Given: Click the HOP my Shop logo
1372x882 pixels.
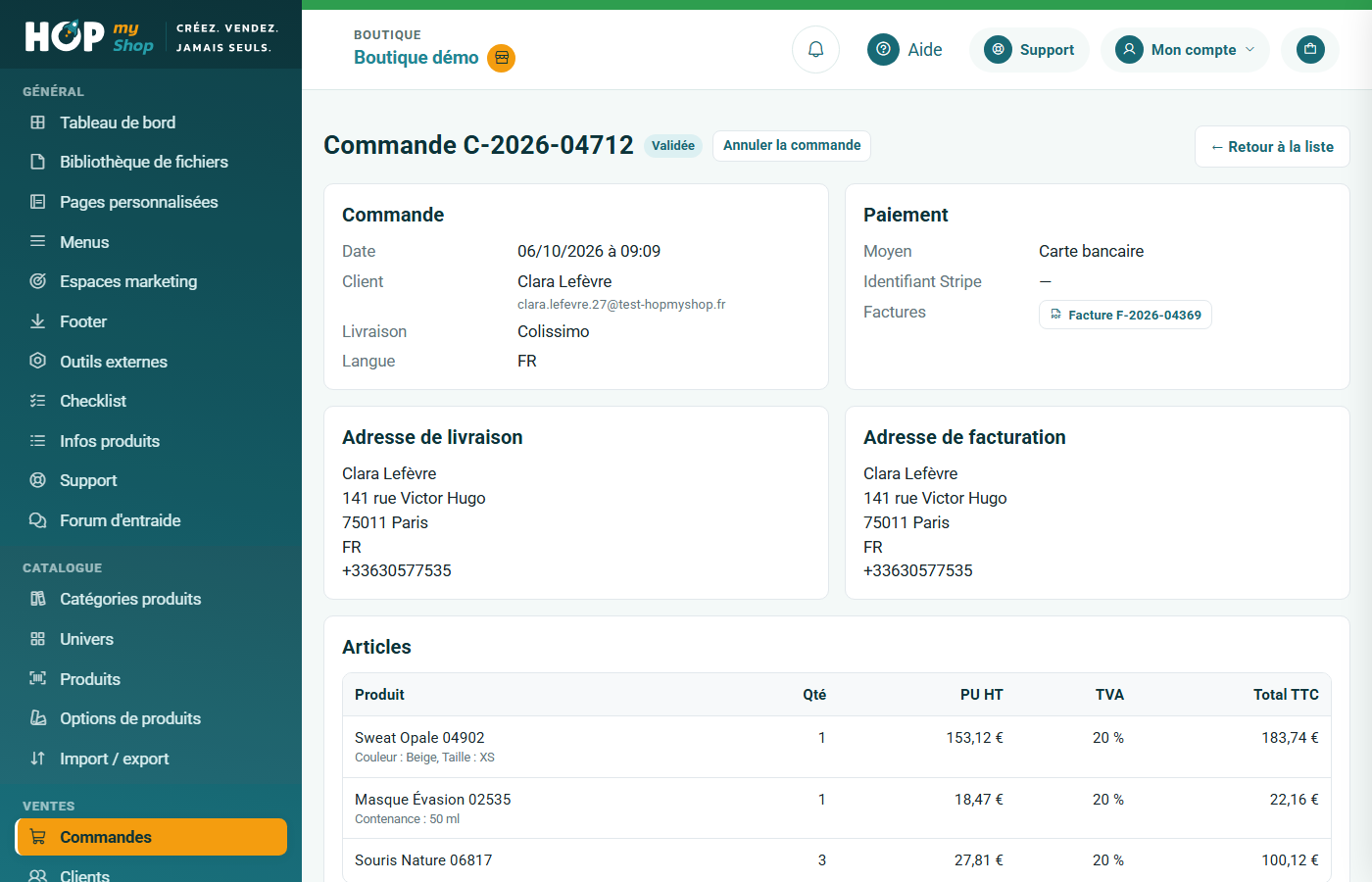Looking at the screenshot, I should pos(89,36).
